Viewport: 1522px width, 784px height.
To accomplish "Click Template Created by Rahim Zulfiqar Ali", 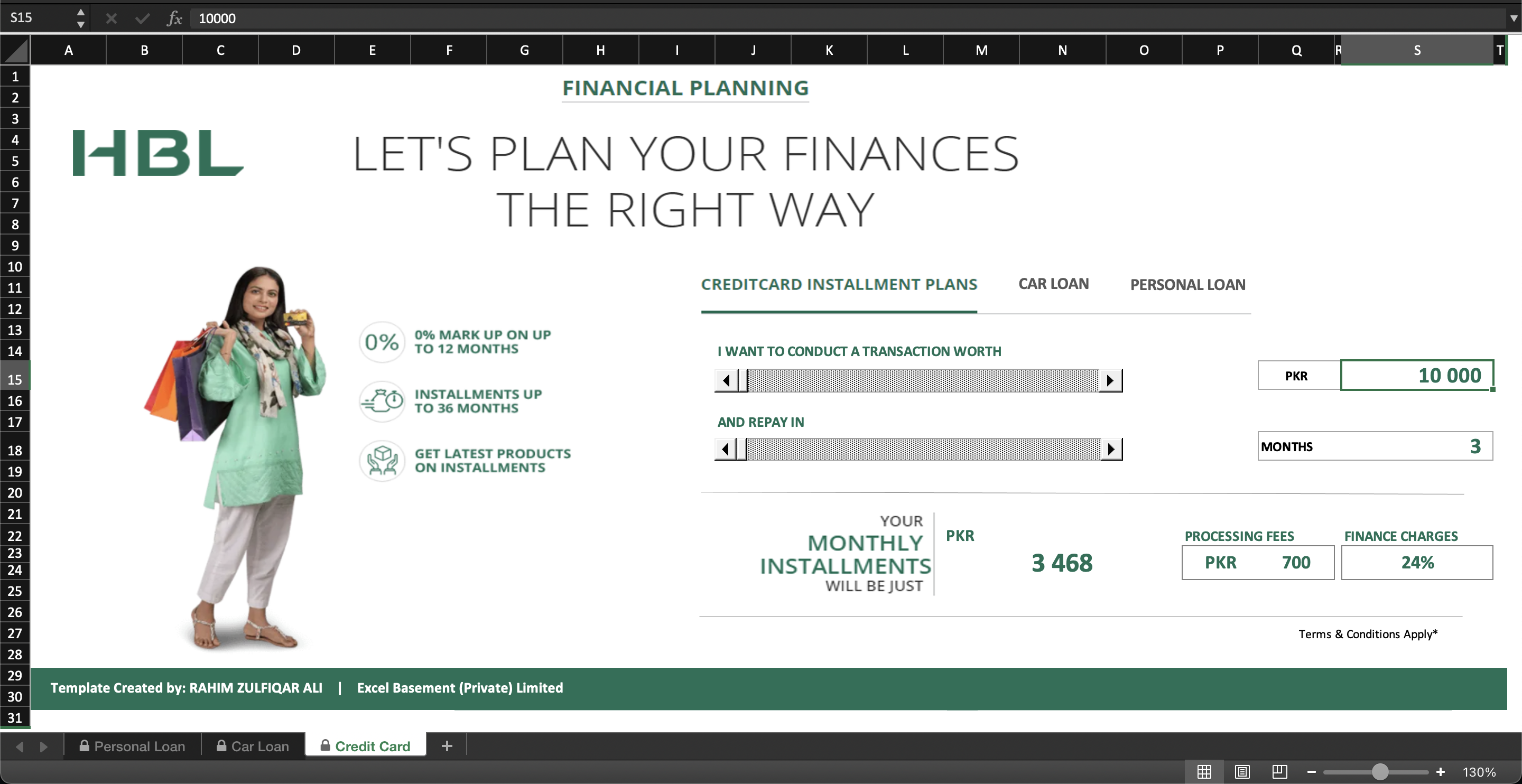I will coord(186,688).
